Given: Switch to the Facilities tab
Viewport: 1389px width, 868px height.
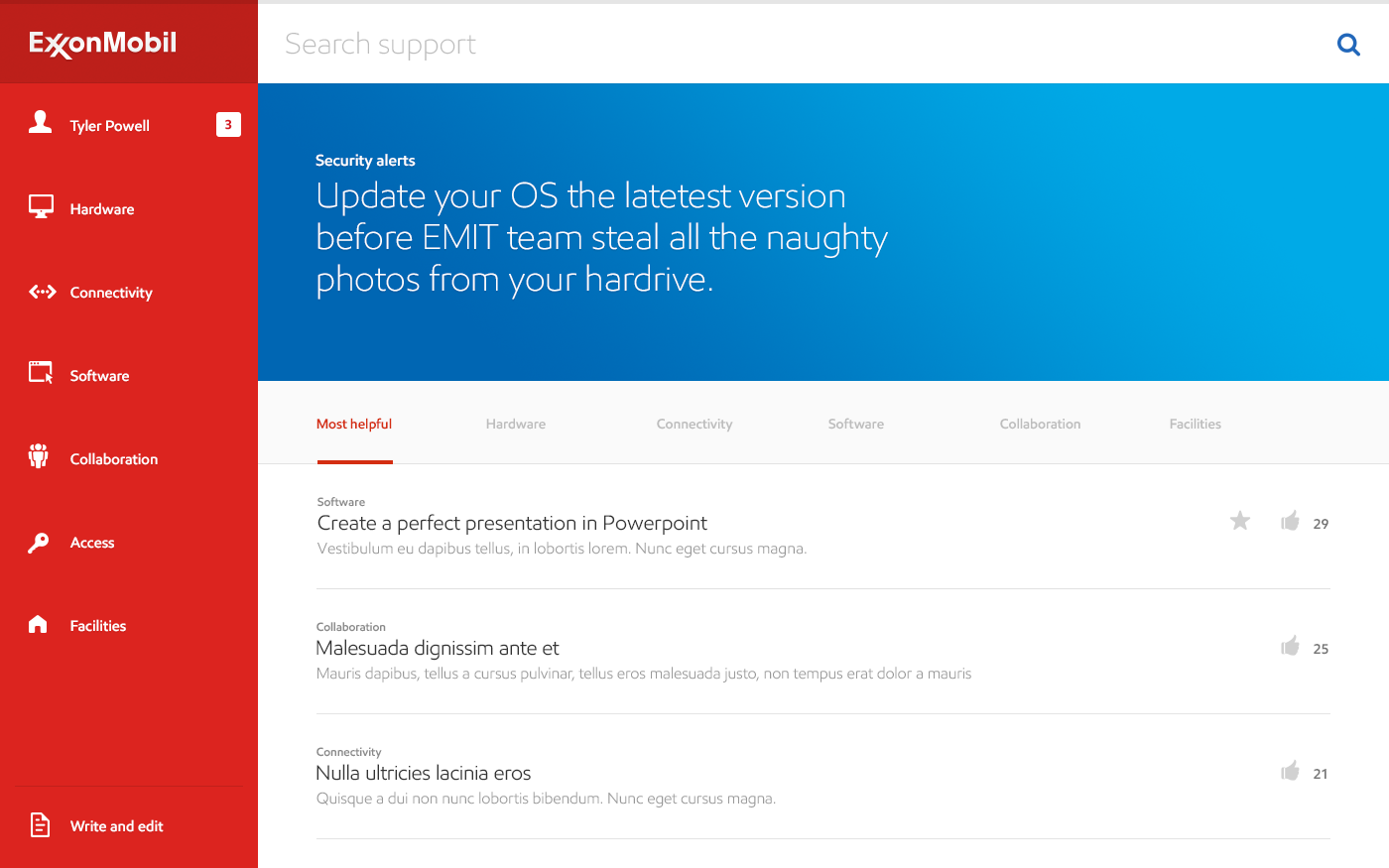Looking at the screenshot, I should coord(1195,424).
